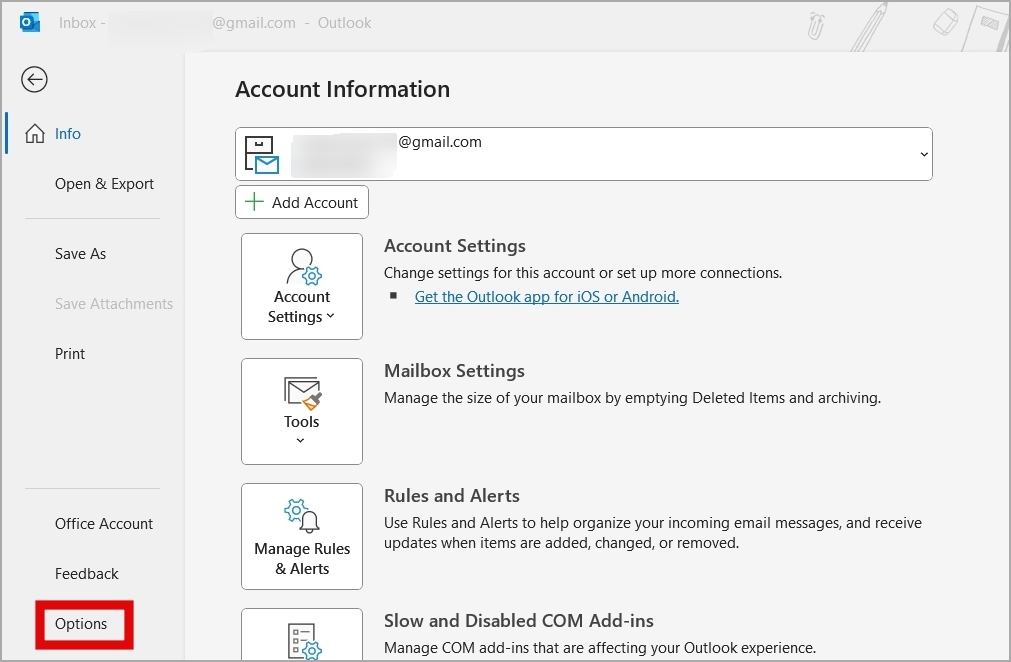This screenshot has width=1011, height=662.
Task: Choose Save As in the sidebar
Action: (x=81, y=253)
